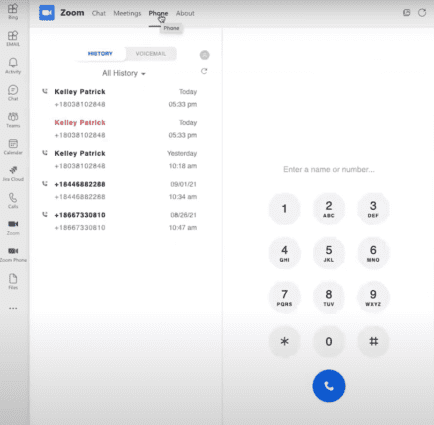Click the round profile icon near Voicemail
The width and height of the screenshot is (434, 425).
(x=205, y=55)
